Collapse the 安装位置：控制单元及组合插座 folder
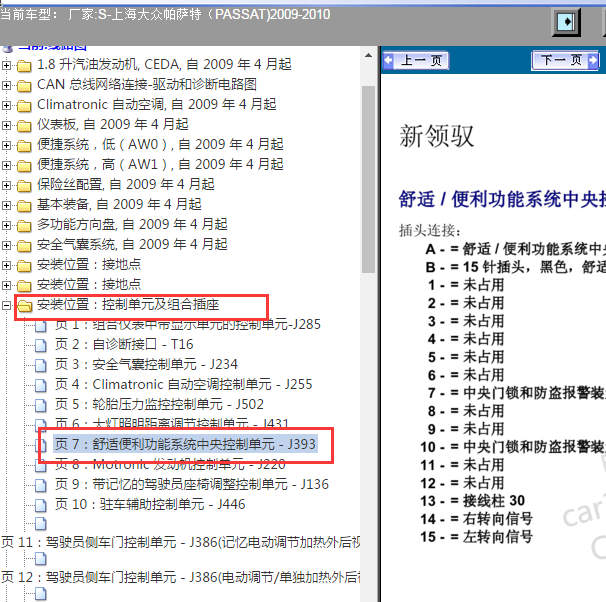The width and height of the screenshot is (606, 602). point(6,305)
